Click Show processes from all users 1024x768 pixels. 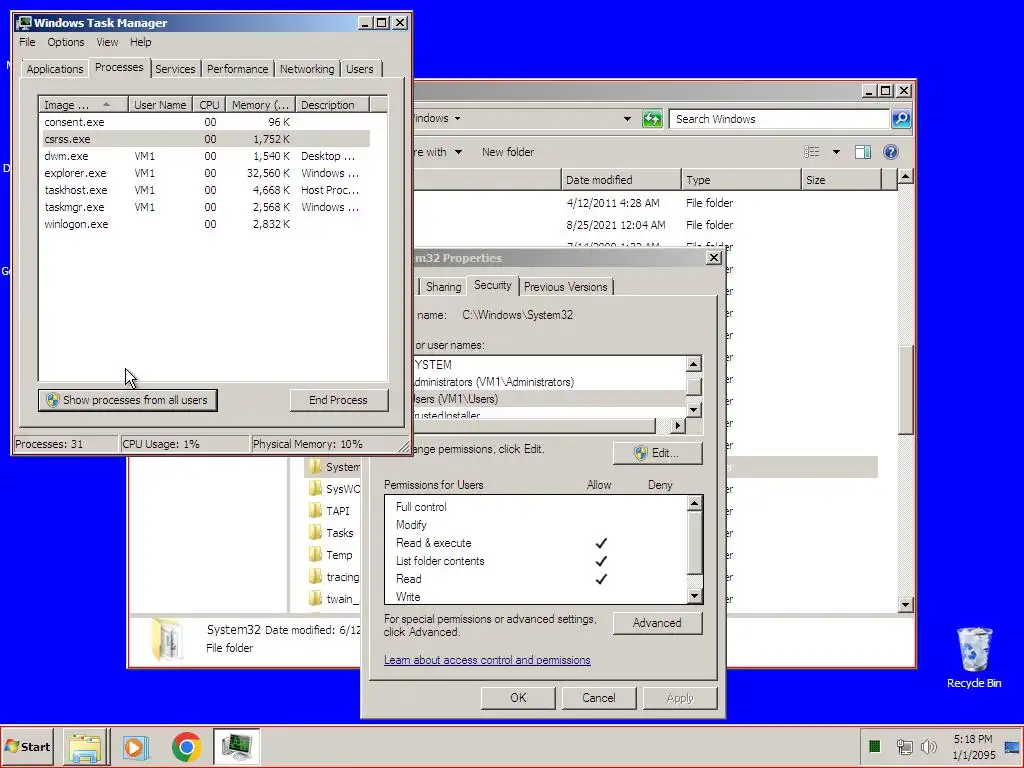pyautogui.click(x=127, y=400)
